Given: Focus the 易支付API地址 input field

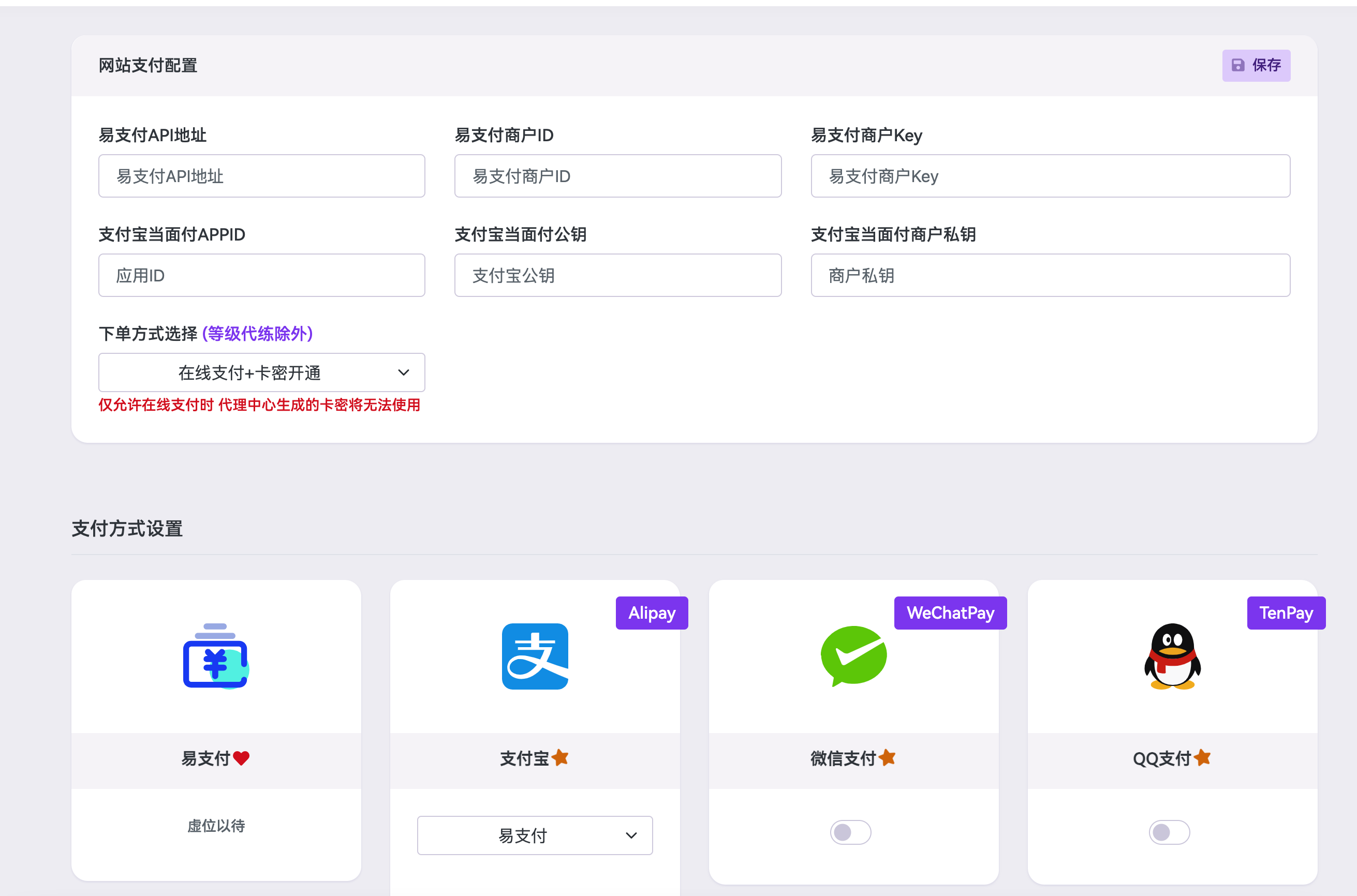Looking at the screenshot, I should 261,176.
